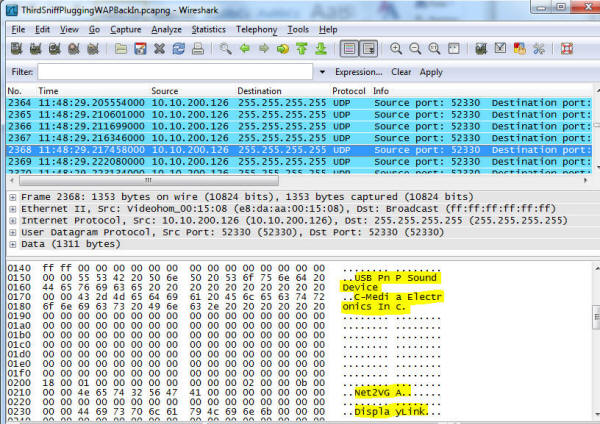Viewport: 600px width, 424px height.
Task: Save this capture file
Action: pos(140,49)
